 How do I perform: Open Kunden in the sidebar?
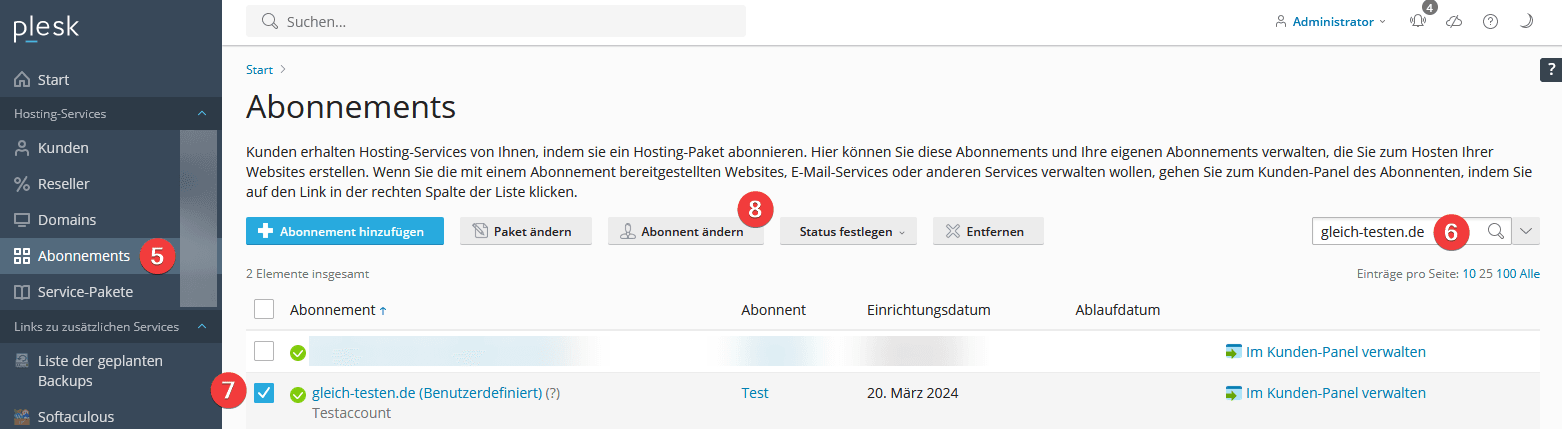[x=63, y=148]
